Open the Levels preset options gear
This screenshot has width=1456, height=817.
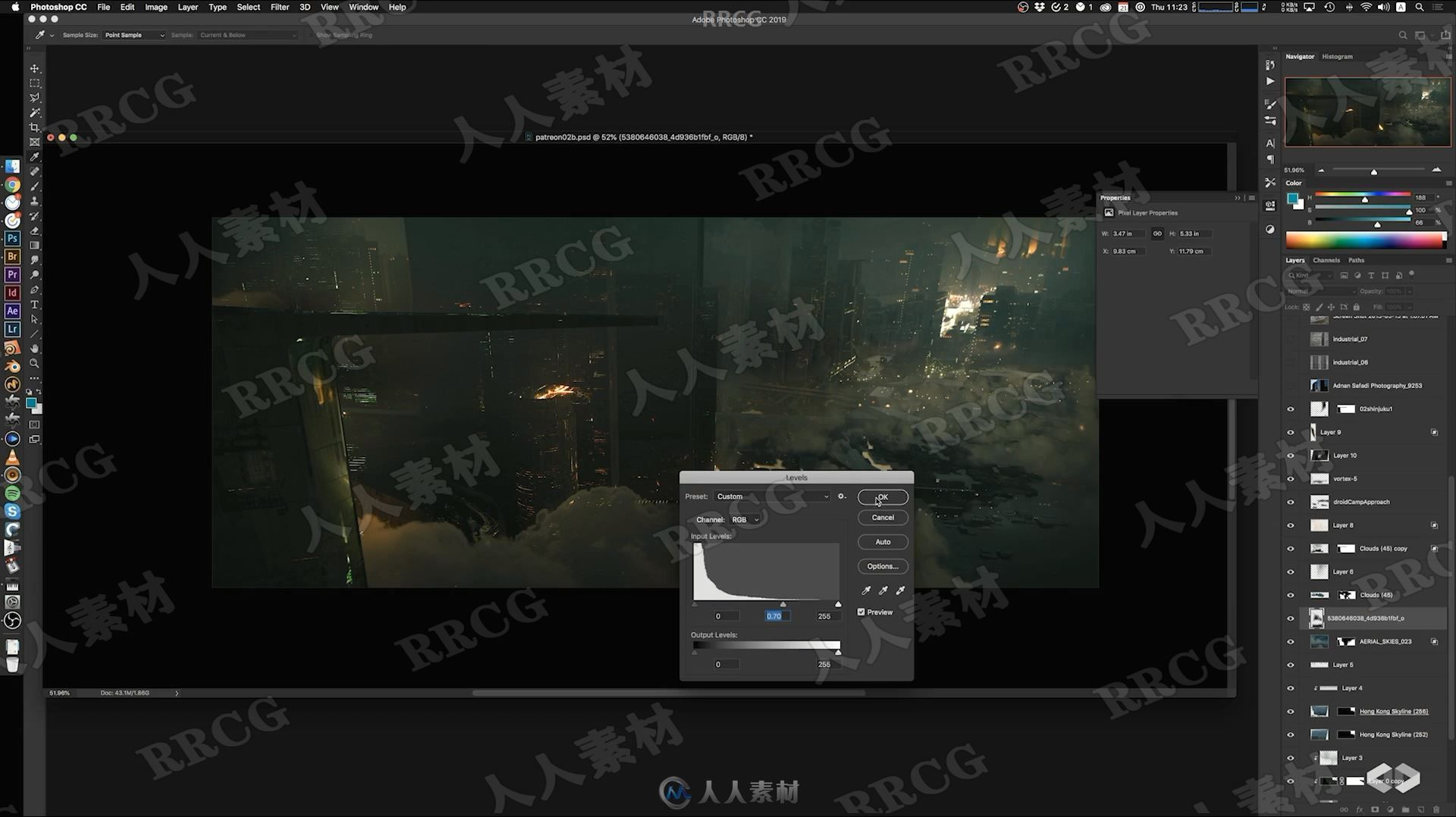click(841, 496)
